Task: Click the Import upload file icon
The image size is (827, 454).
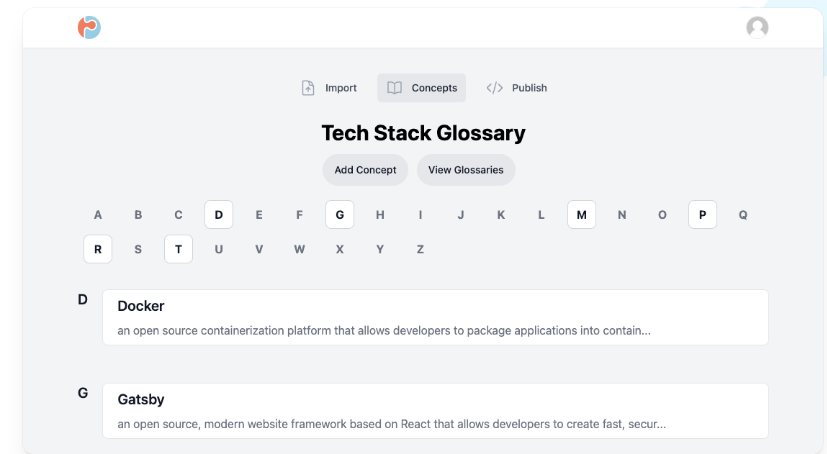Action: click(308, 88)
